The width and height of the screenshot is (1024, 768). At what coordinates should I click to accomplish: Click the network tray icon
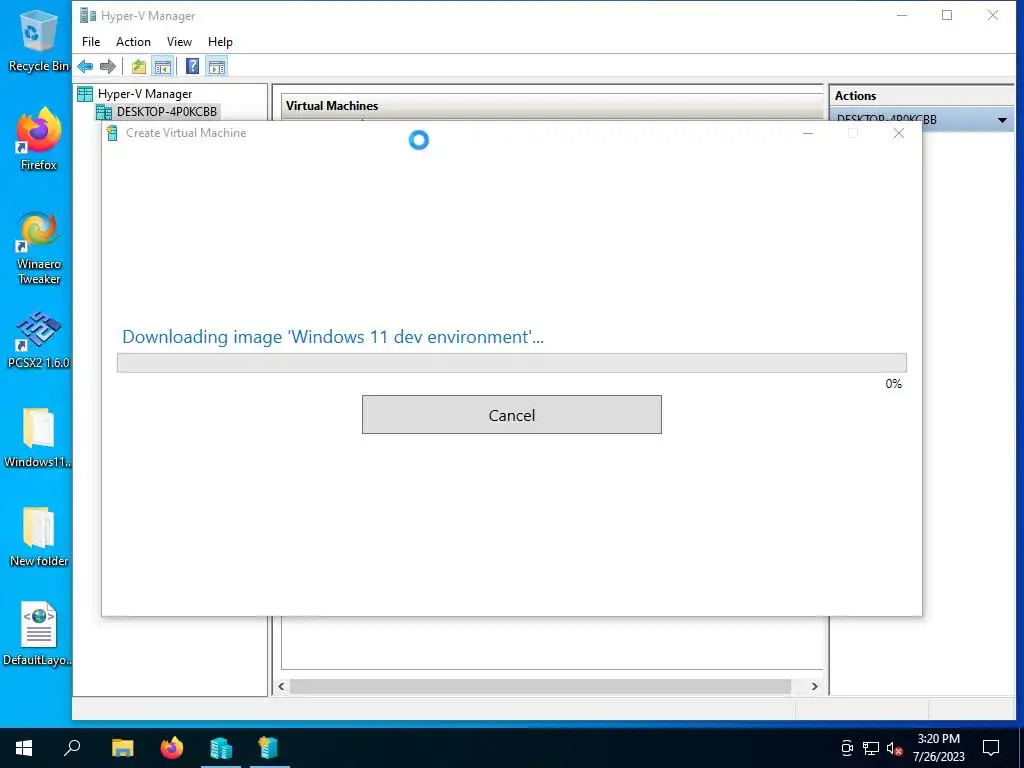point(871,748)
